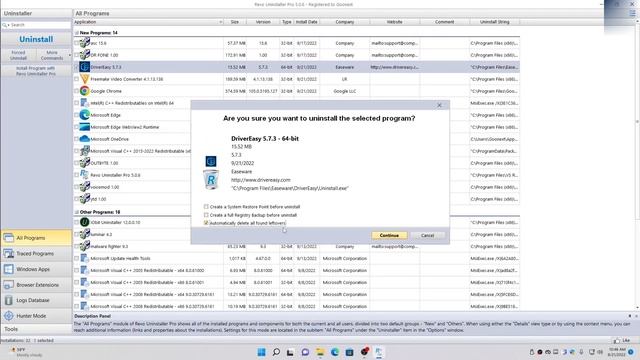This screenshot has height=360, width=640.
Task: Cancel the uninstall dialog
Action: point(427,236)
